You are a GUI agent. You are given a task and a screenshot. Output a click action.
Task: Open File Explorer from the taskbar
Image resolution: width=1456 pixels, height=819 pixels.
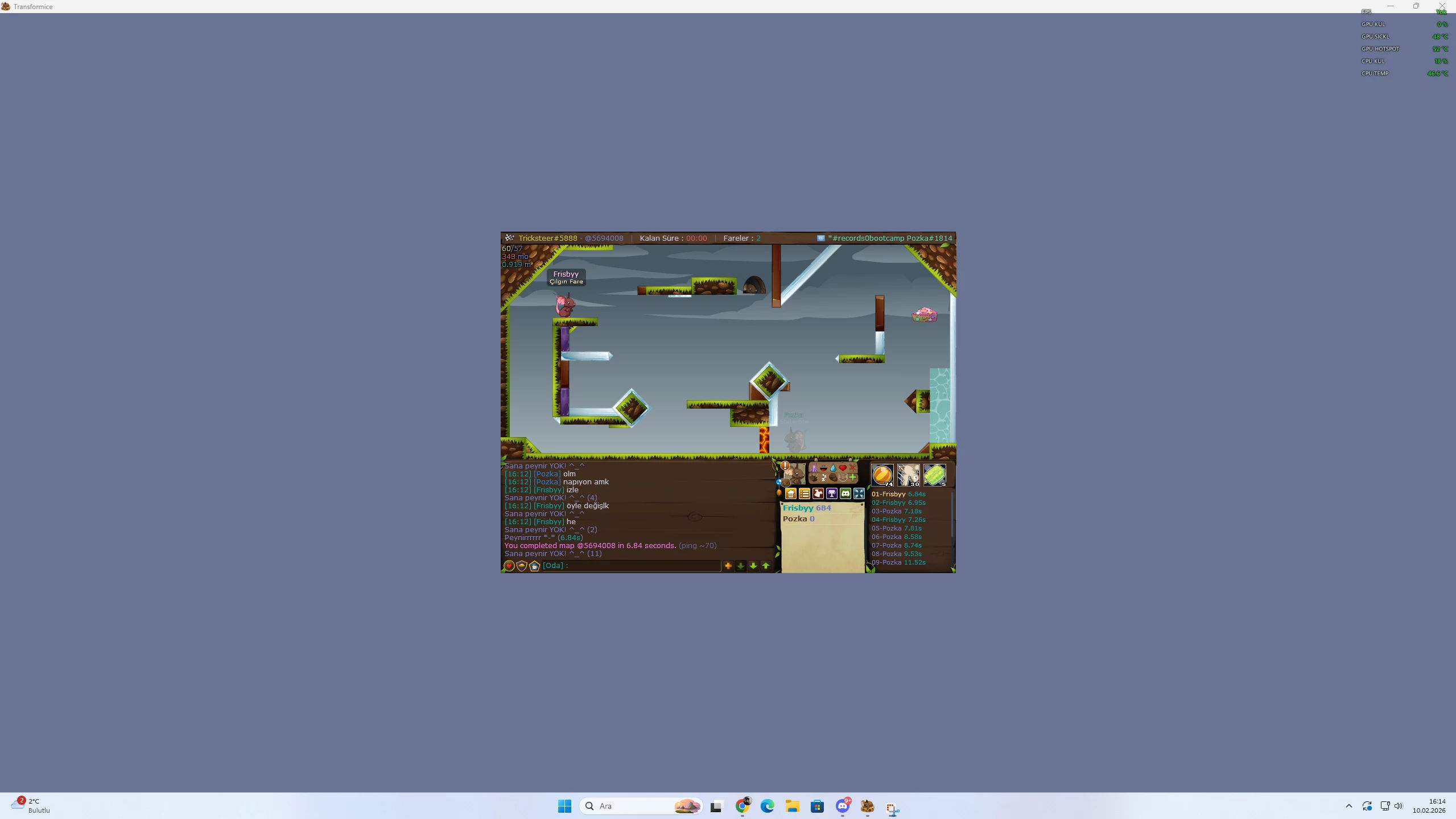tap(792, 806)
